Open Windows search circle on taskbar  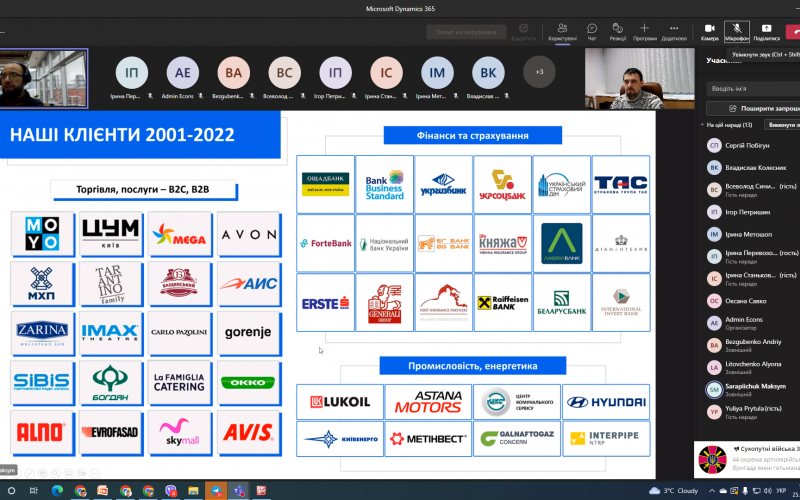tap(11, 491)
